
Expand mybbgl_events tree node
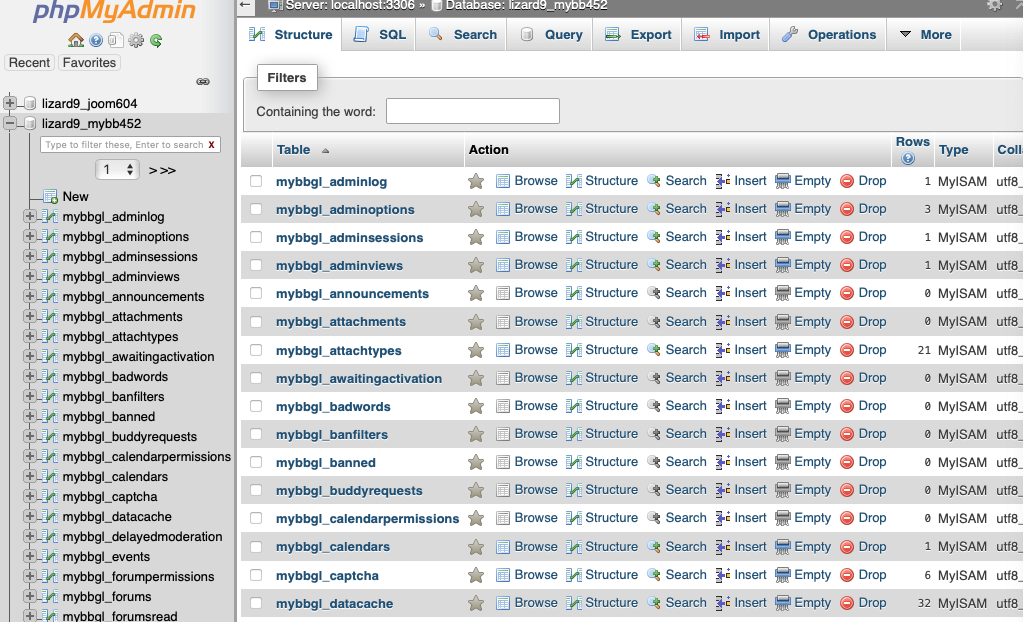click(29, 556)
